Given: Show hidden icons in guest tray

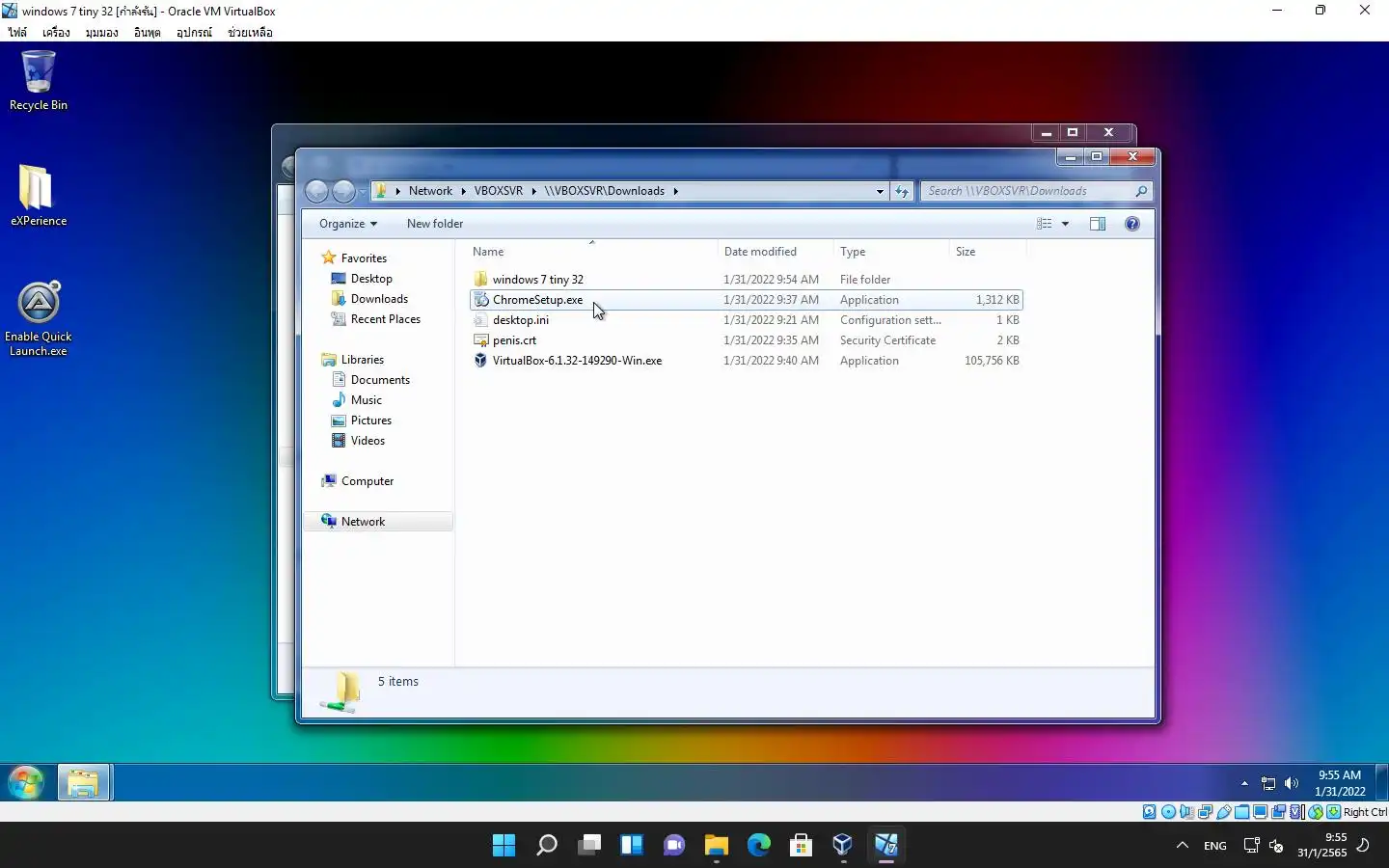Looking at the screenshot, I should [x=1244, y=783].
